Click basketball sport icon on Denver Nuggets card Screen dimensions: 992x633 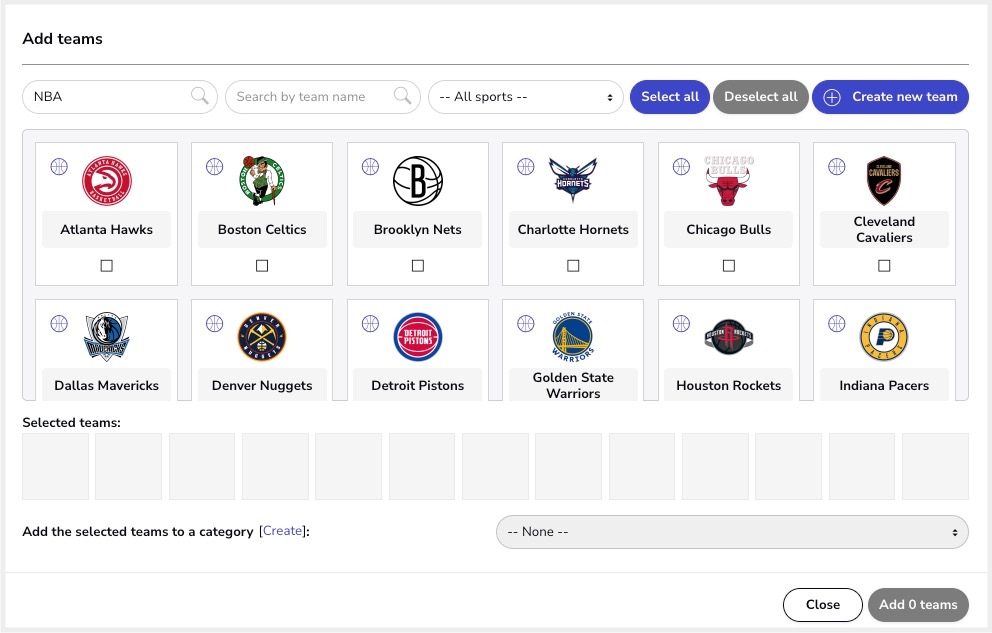pos(214,323)
